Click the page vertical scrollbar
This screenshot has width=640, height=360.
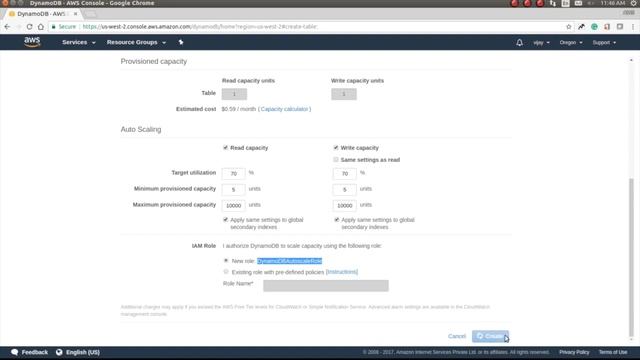tap(631, 257)
